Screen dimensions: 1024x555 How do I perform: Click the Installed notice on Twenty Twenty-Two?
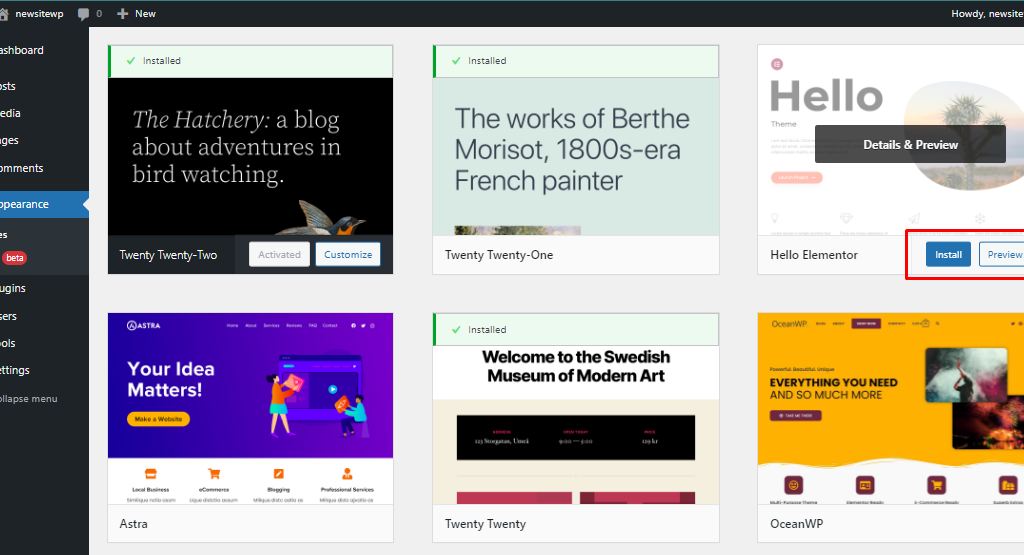coord(251,61)
